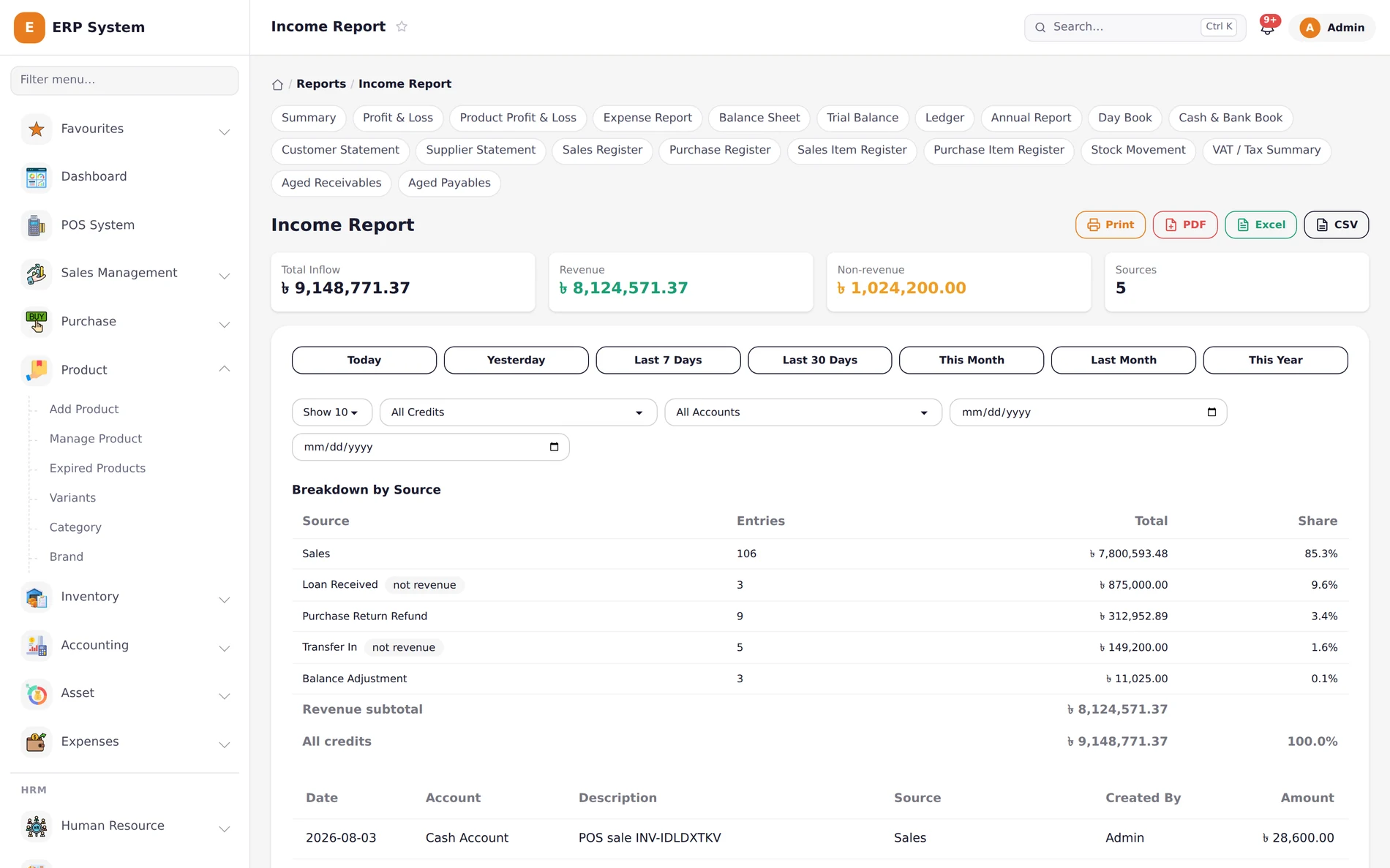
Task: Expand the Asset menu chevron
Action: [x=225, y=695]
